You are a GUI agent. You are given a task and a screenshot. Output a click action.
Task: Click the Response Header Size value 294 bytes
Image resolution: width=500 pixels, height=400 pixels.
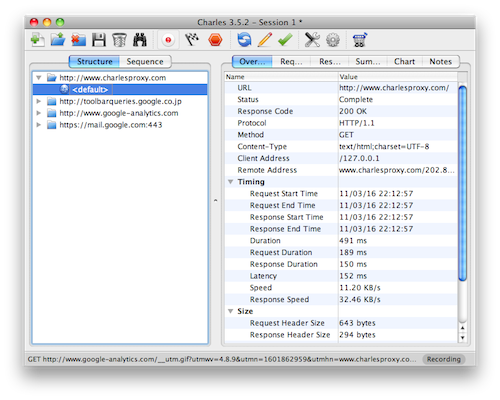[x=357, y=335]
